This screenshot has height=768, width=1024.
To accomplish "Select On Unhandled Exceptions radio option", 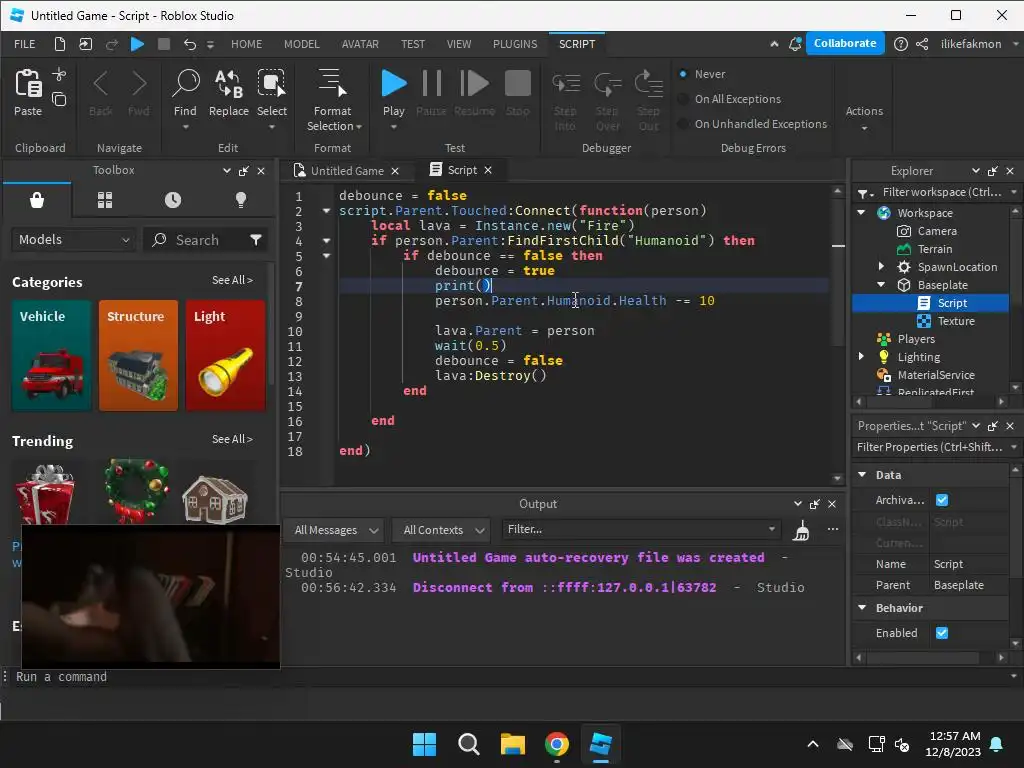I will click(x=683, y=123).
